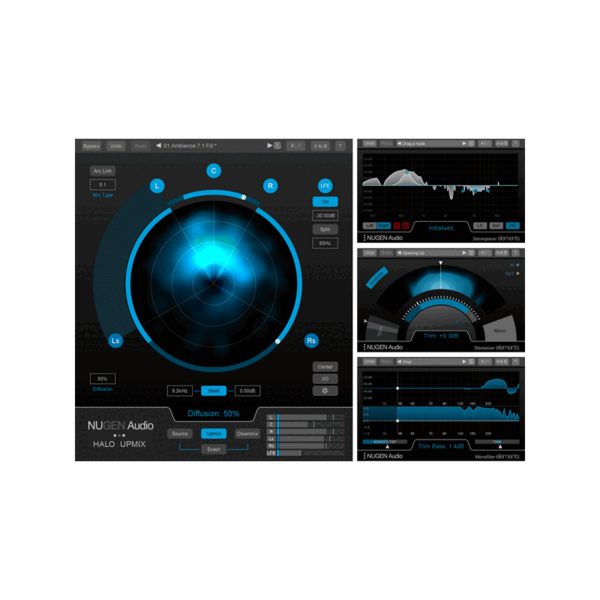Go to previous preset in Halo Upmix
The width and height of the screenshot is (600, 600).
[158, 146]
